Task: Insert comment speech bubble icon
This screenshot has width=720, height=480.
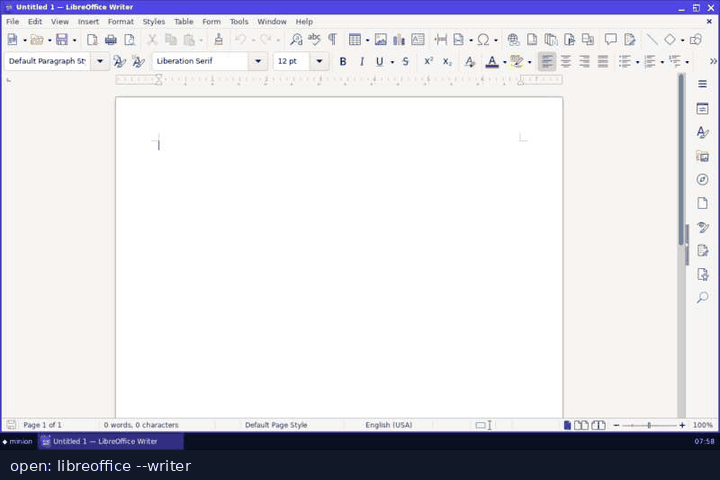Action: click(x=611, y=40)
